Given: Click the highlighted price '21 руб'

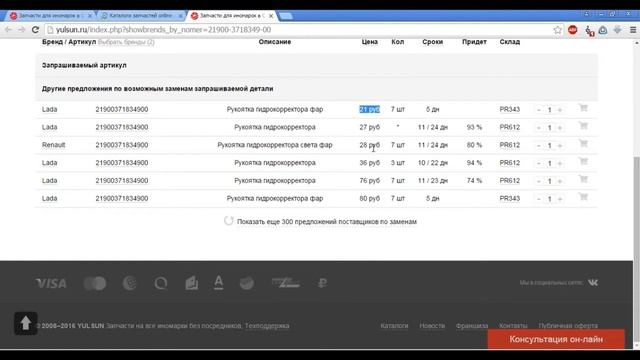Looking at the screenshot, I should point(369,109).
